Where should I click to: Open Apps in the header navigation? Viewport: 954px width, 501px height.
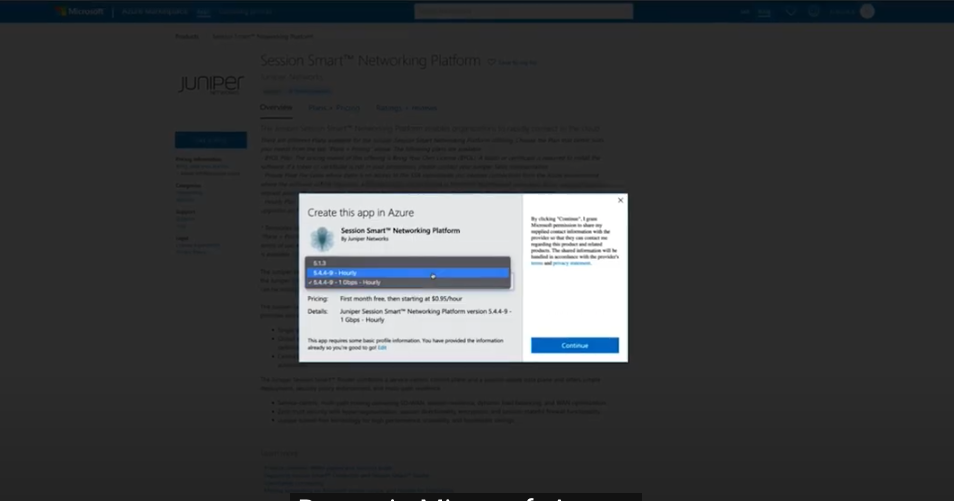[x=203, y=12]
